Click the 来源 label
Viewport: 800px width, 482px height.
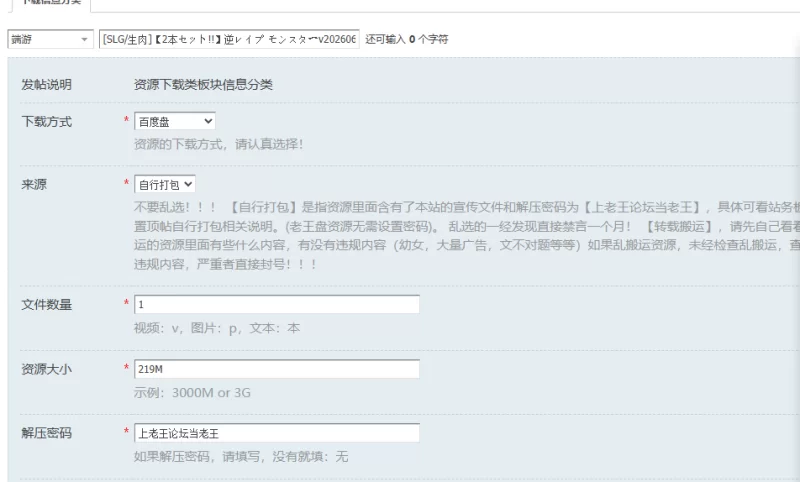(34, 185)
